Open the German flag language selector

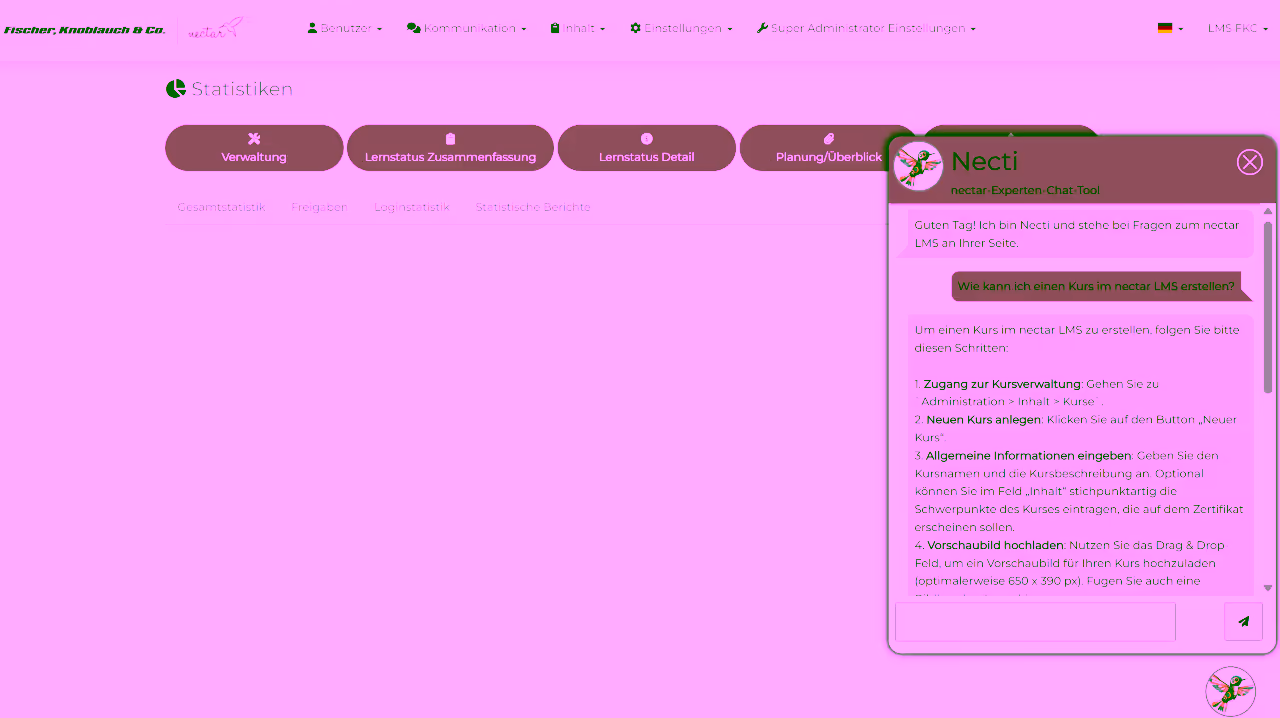click(x=1170, y=28)
